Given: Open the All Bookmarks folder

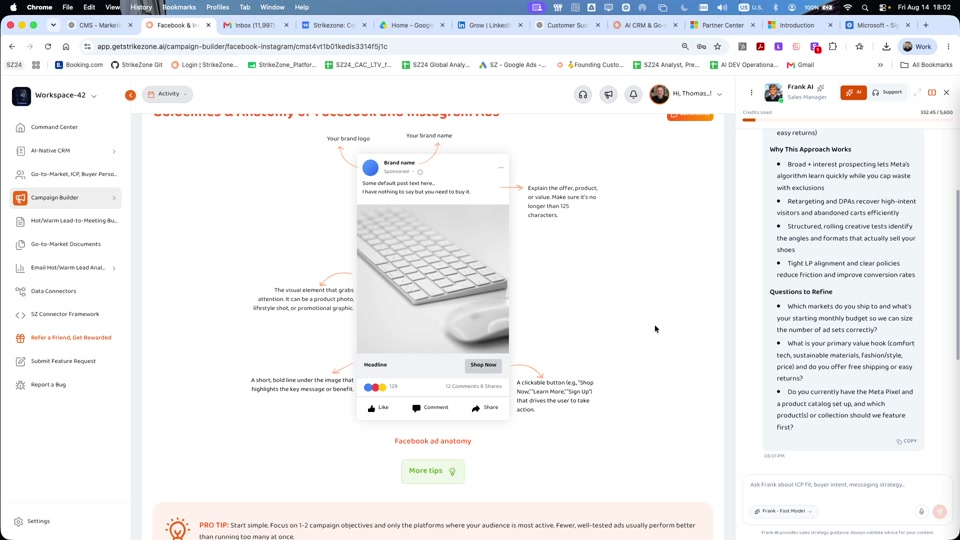Looking at the screenshot, I should point(926,65).
